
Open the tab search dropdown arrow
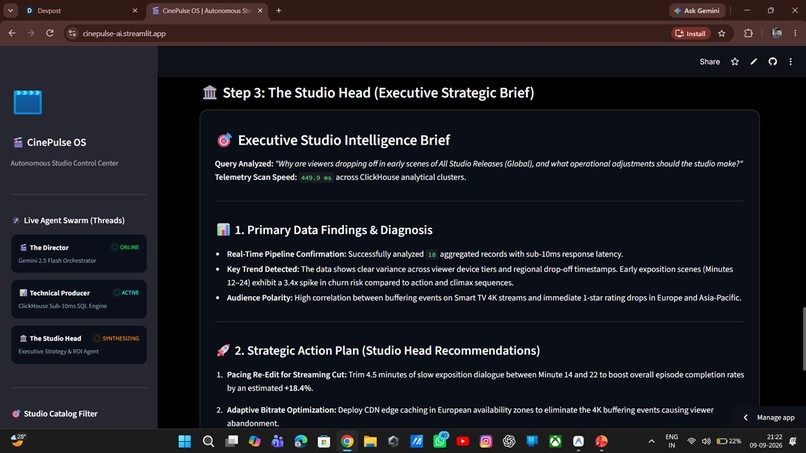click(x=10, y=10)
